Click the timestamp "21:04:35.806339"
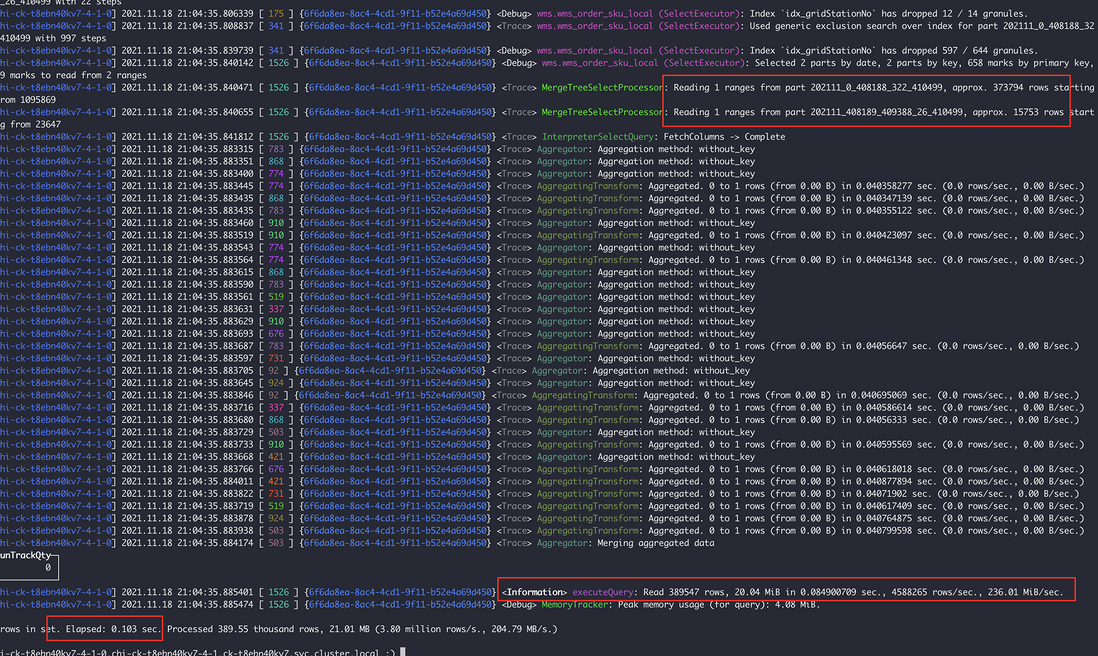The height and width of the screenshot is (656, 1098). tap(214, 13)
